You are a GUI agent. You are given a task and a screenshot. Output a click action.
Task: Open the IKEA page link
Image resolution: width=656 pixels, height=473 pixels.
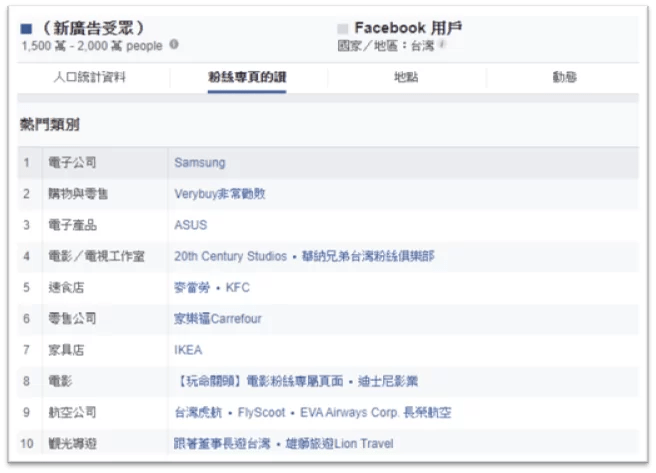tap(188, 350)
